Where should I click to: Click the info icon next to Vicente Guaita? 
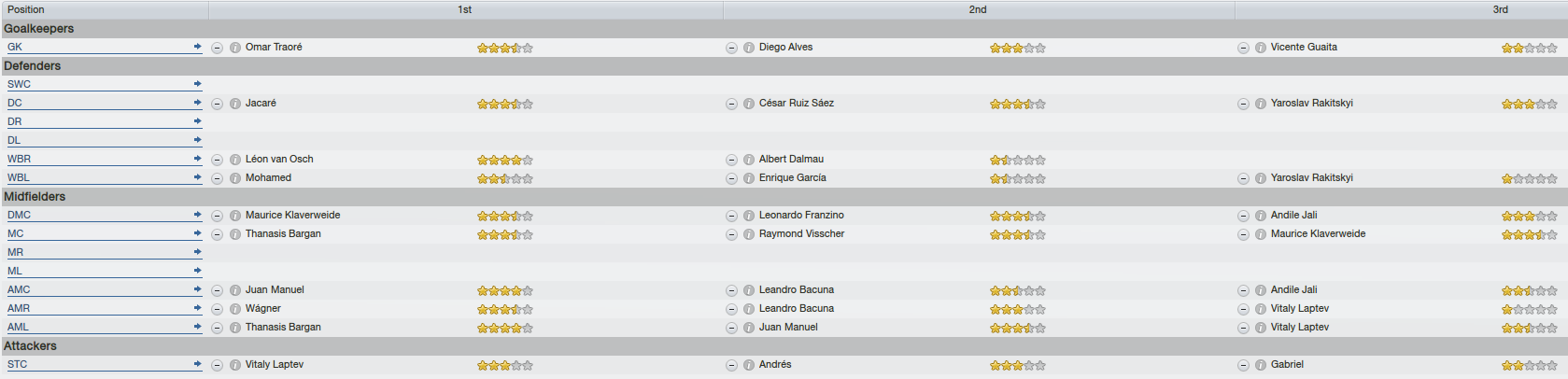[x=1261, y=48]
